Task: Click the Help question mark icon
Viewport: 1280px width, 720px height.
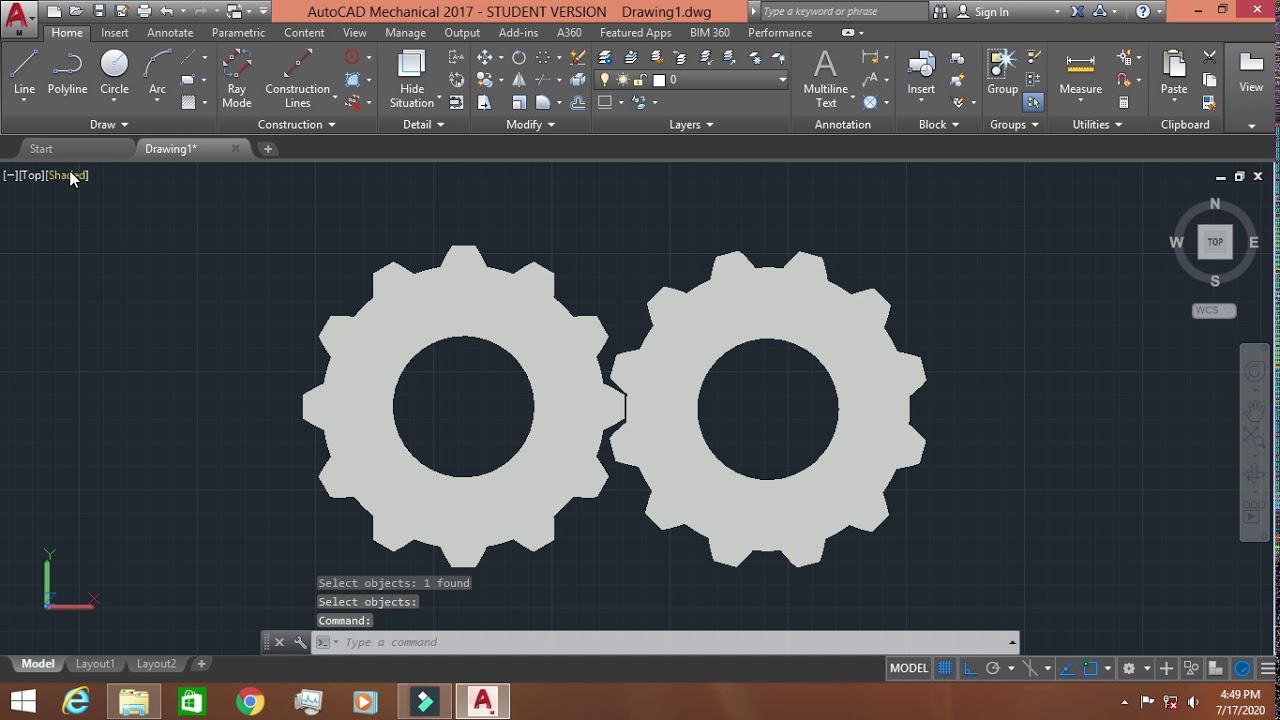Action: click(1143, 11)
